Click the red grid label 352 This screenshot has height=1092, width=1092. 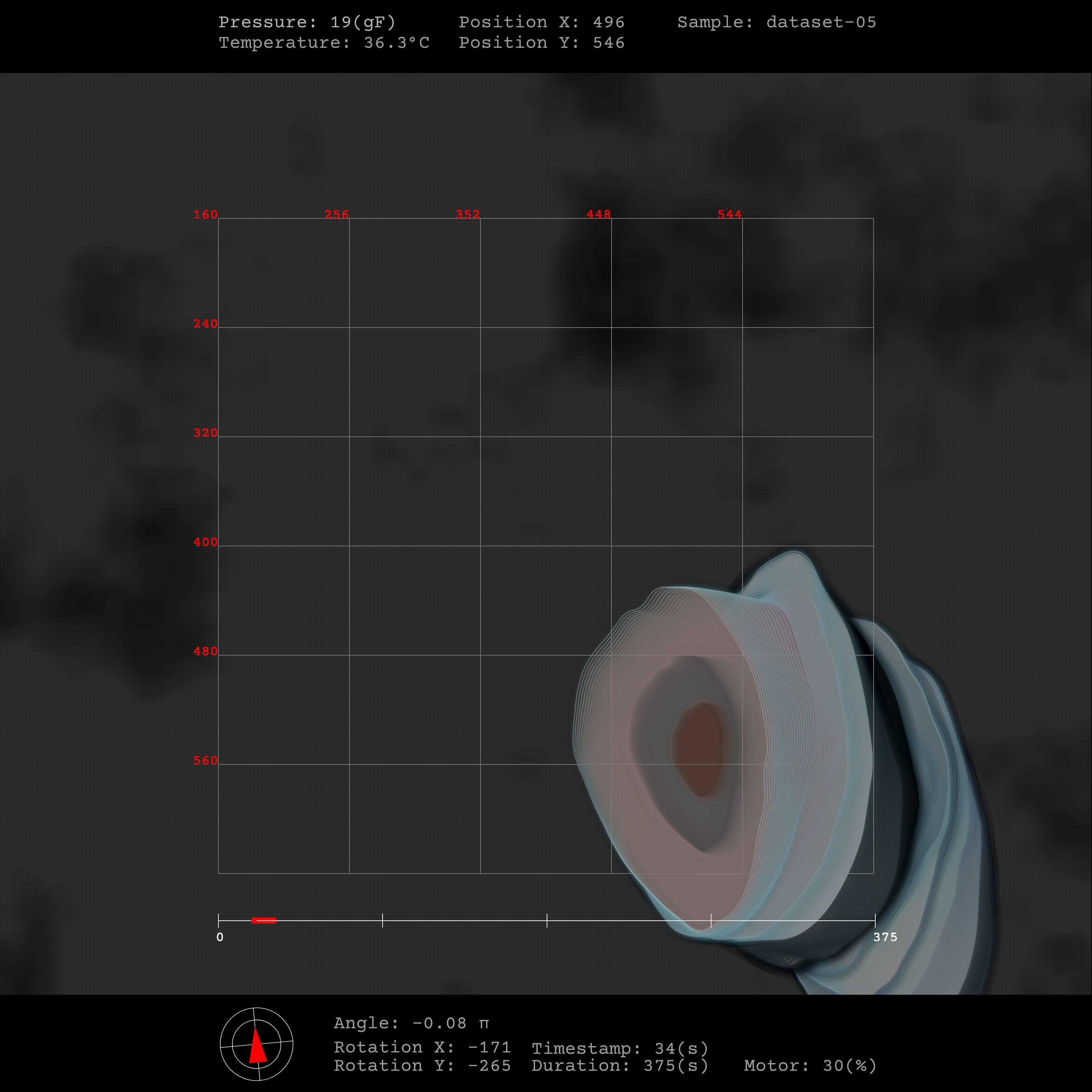pyautogui.click(x=468, y=215)
